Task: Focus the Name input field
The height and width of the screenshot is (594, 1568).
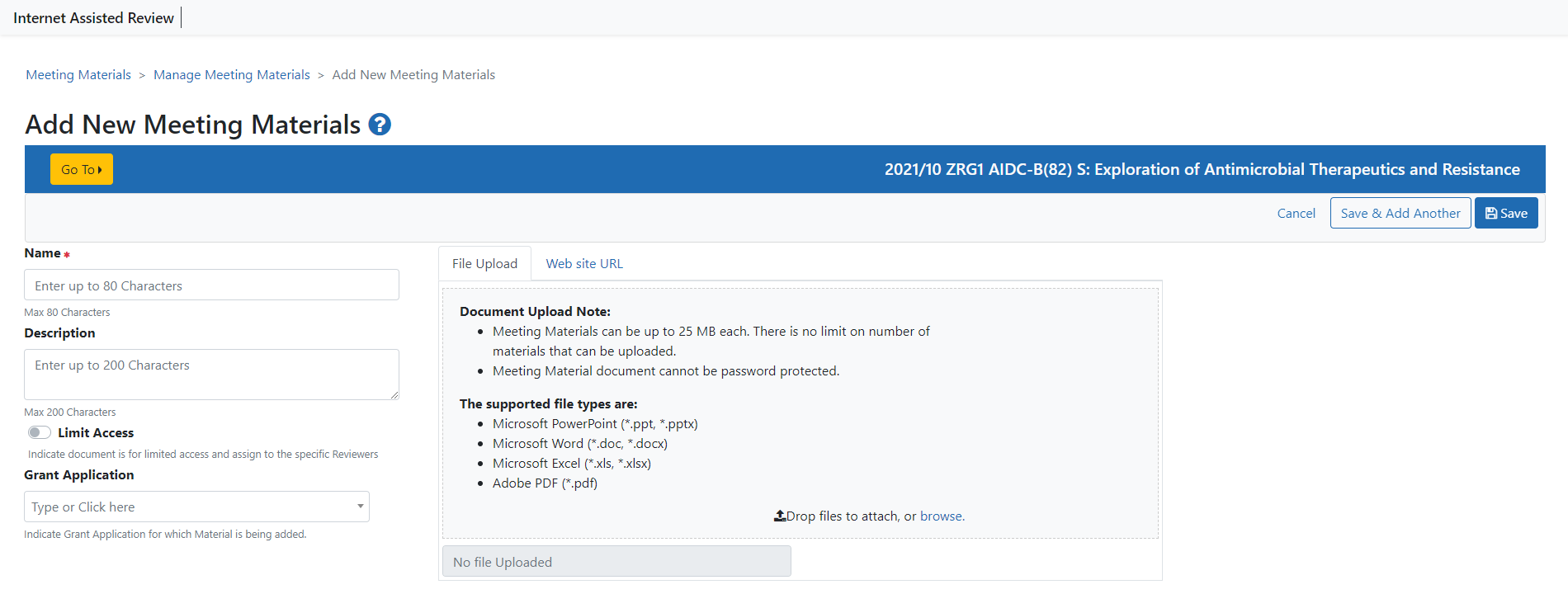Action: coord(211,285)
